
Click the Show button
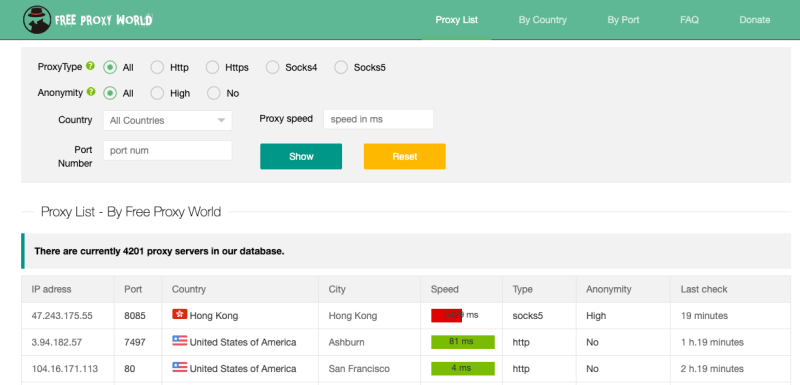(301, 157)
